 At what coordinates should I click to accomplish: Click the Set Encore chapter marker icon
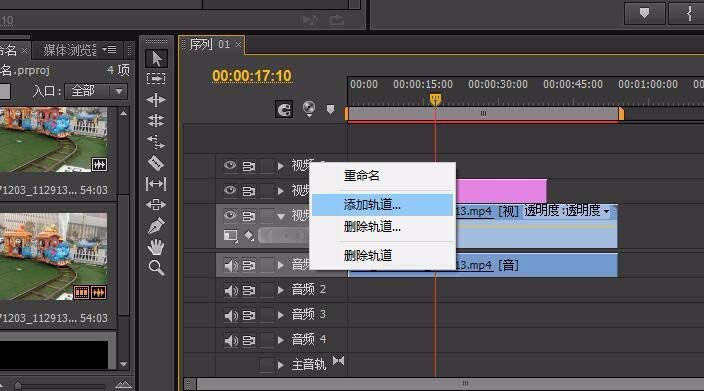(x=309, y=109)
